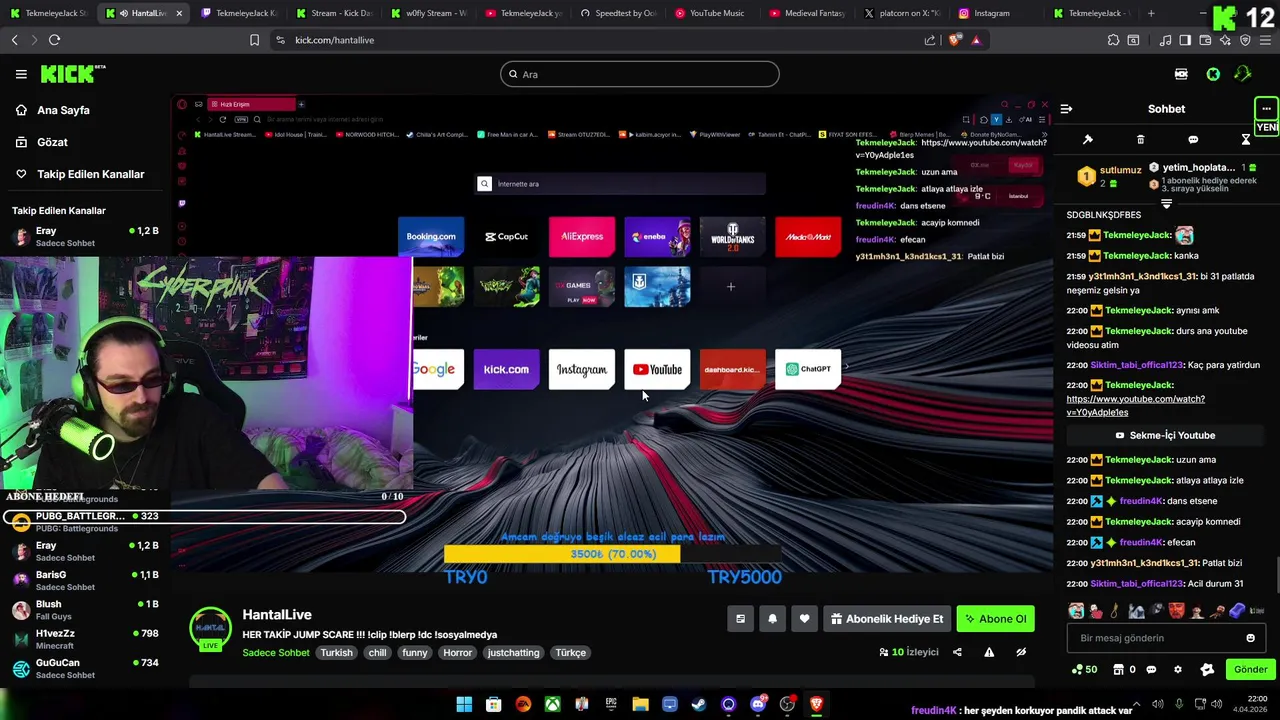
Task: Open browser main hamburger menu
Action: [1265, 40]
